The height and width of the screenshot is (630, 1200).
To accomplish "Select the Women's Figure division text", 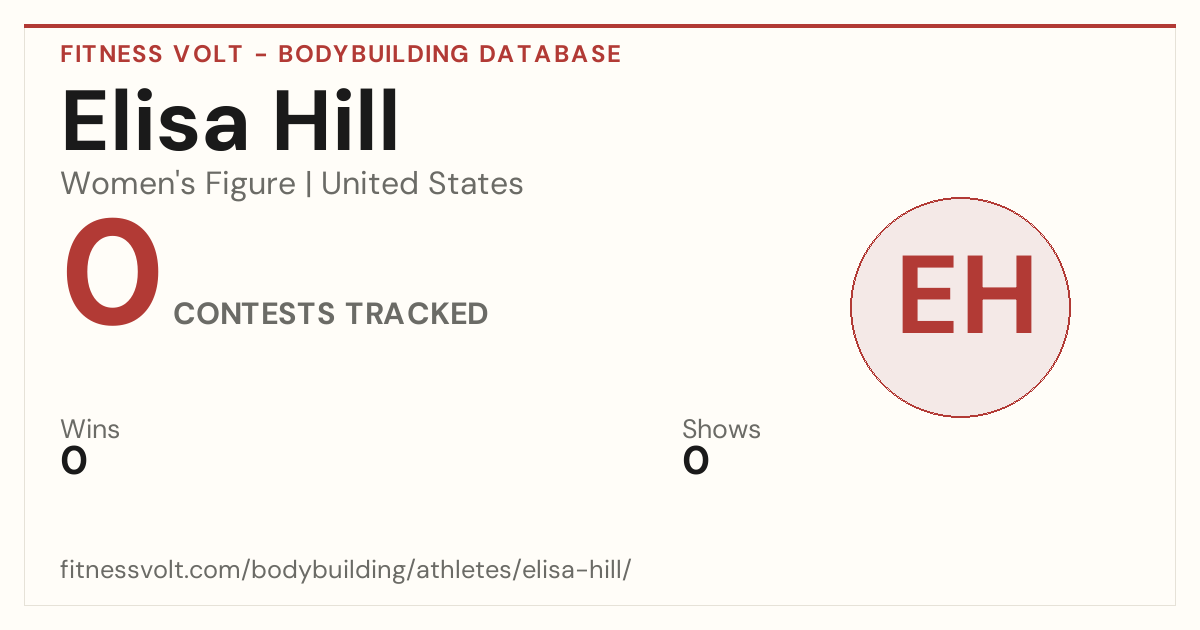I will pyautogui.click(x=178, y=184).
